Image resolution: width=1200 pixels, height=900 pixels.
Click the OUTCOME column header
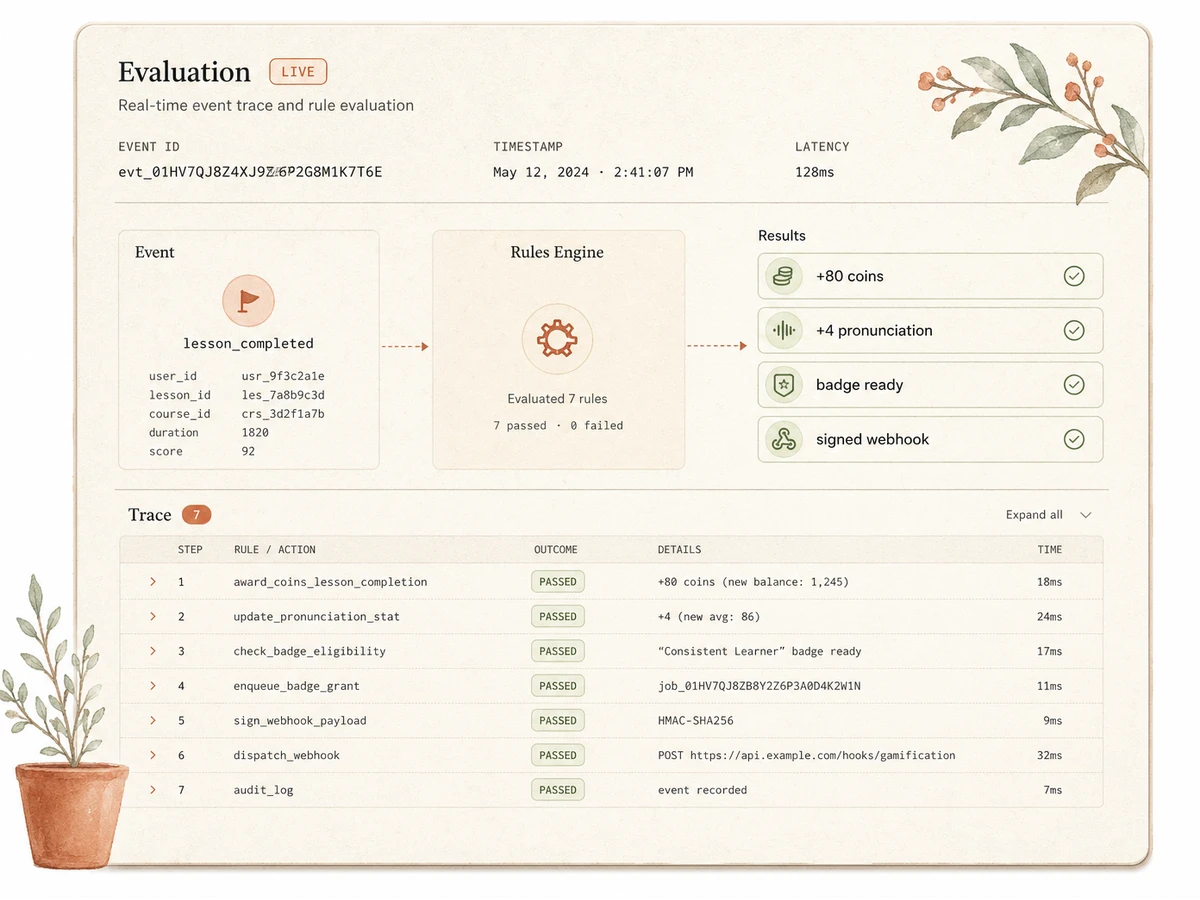click(x=556, y=550)
